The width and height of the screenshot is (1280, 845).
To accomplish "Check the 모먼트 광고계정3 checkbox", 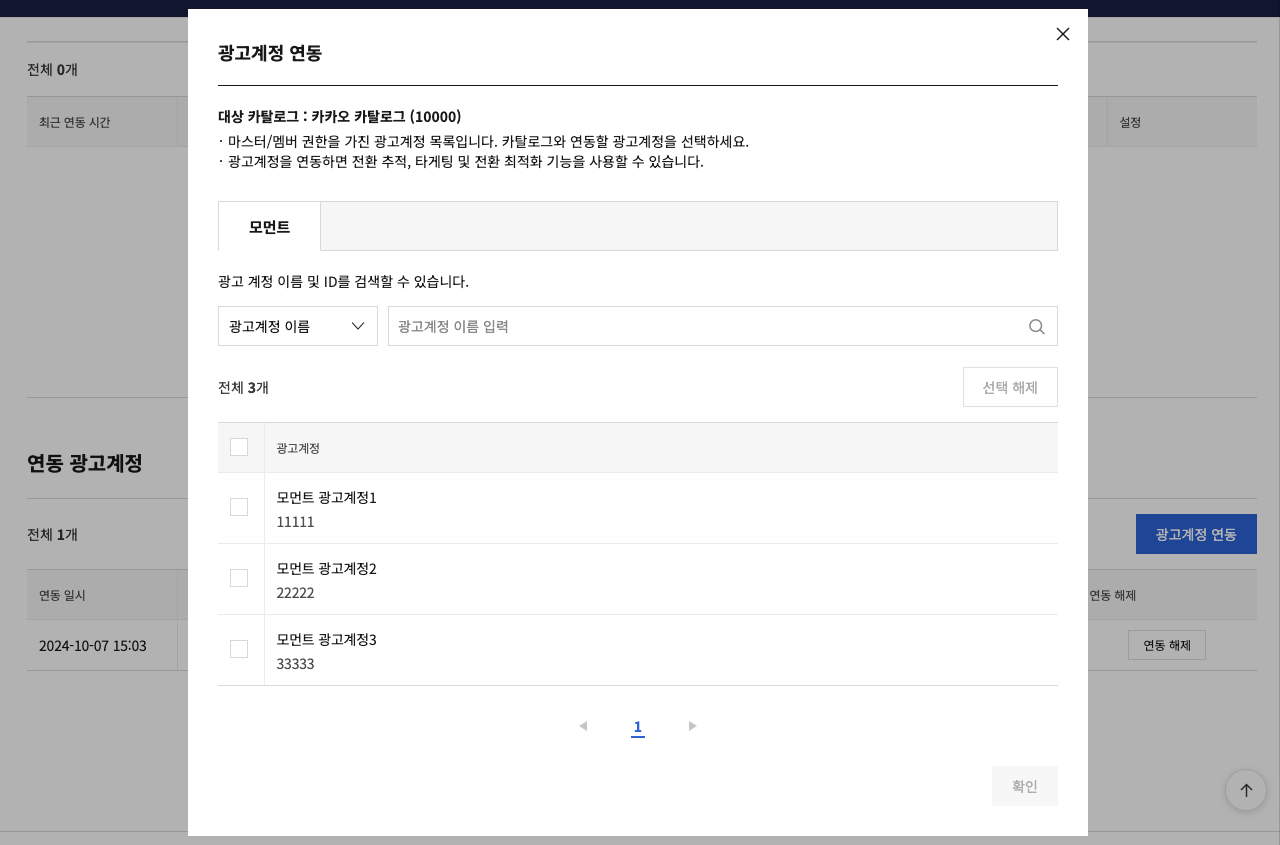I will click(x=239, y=649).
